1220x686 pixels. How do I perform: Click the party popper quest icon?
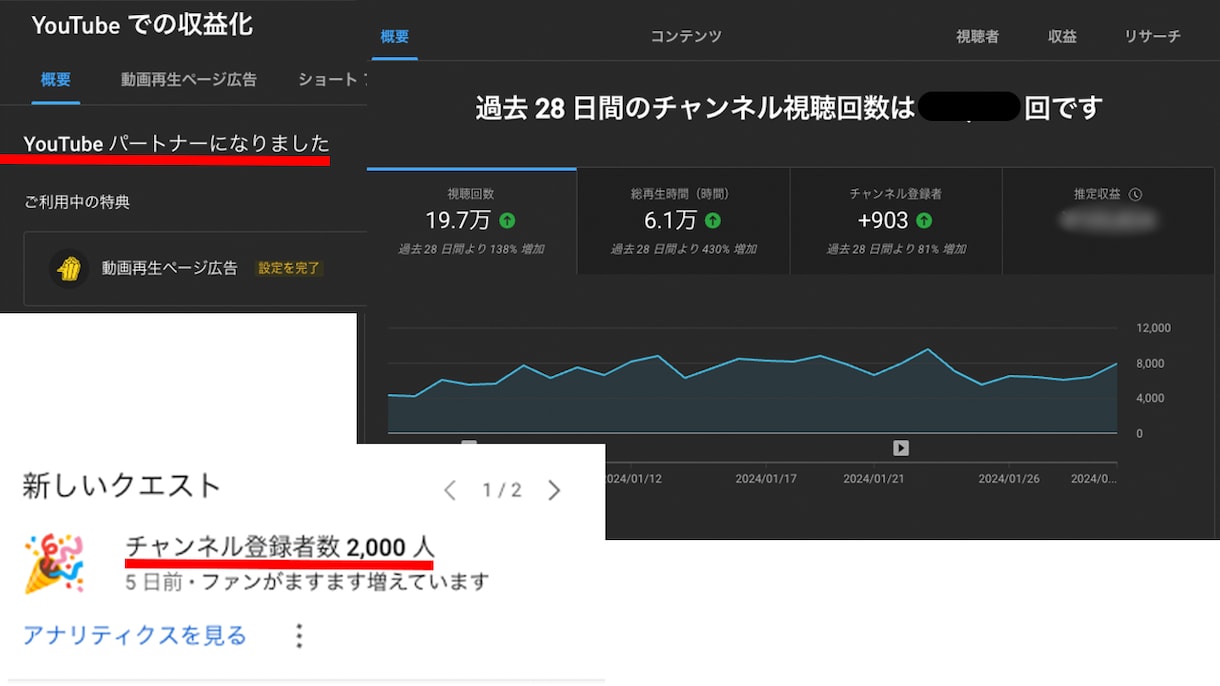tap(54, 563)
